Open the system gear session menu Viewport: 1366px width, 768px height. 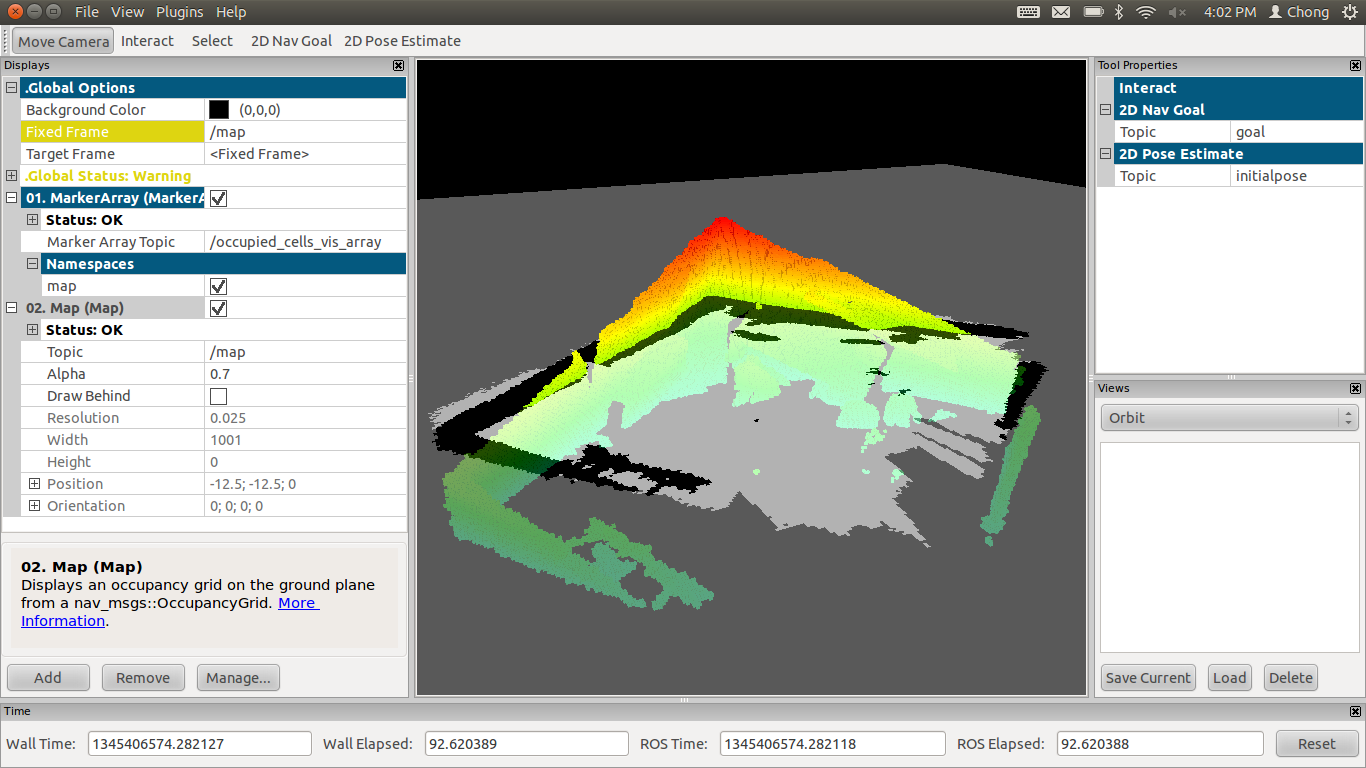[1351, 12]
